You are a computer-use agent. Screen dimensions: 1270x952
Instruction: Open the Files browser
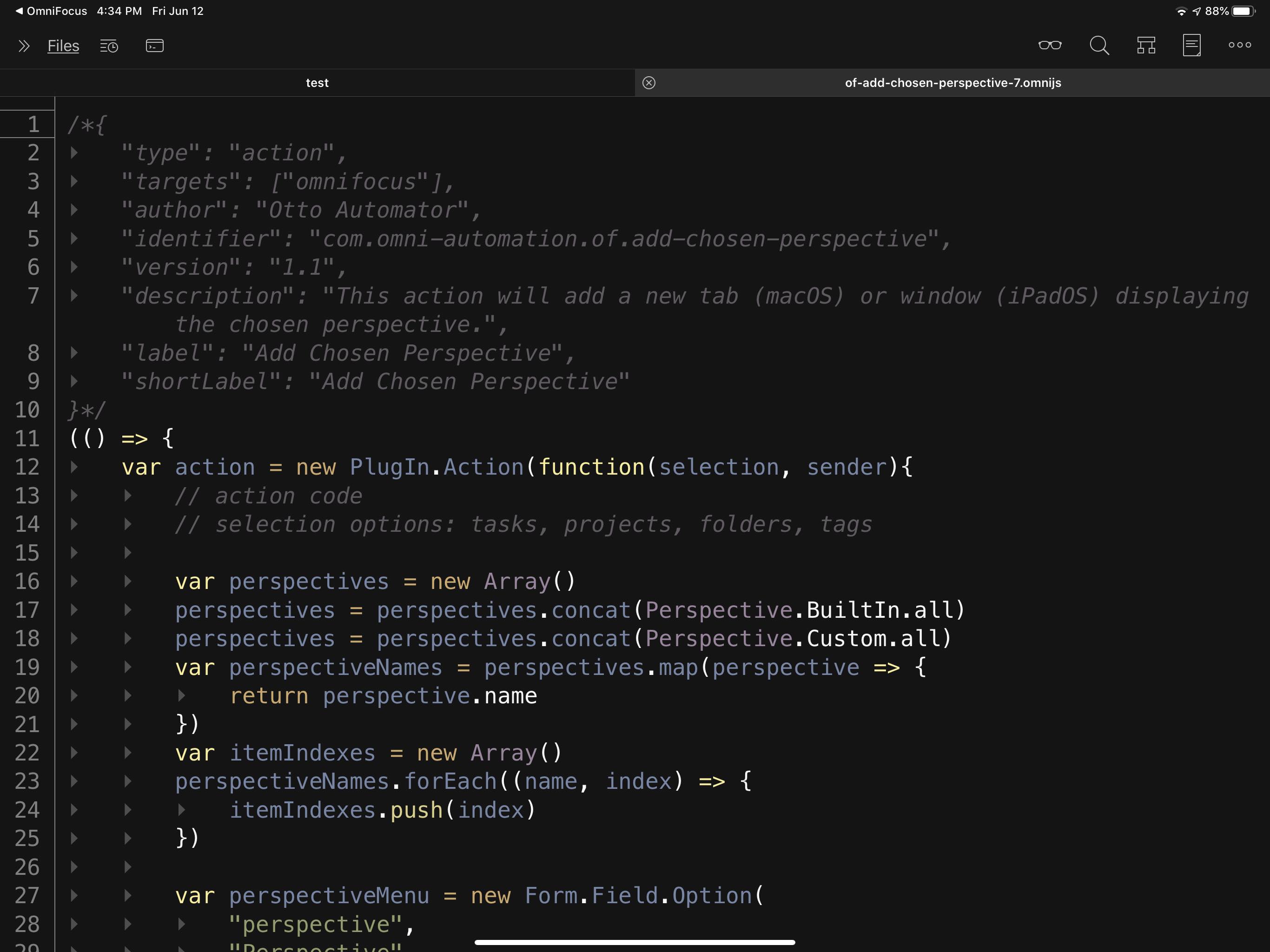point(63,46)
